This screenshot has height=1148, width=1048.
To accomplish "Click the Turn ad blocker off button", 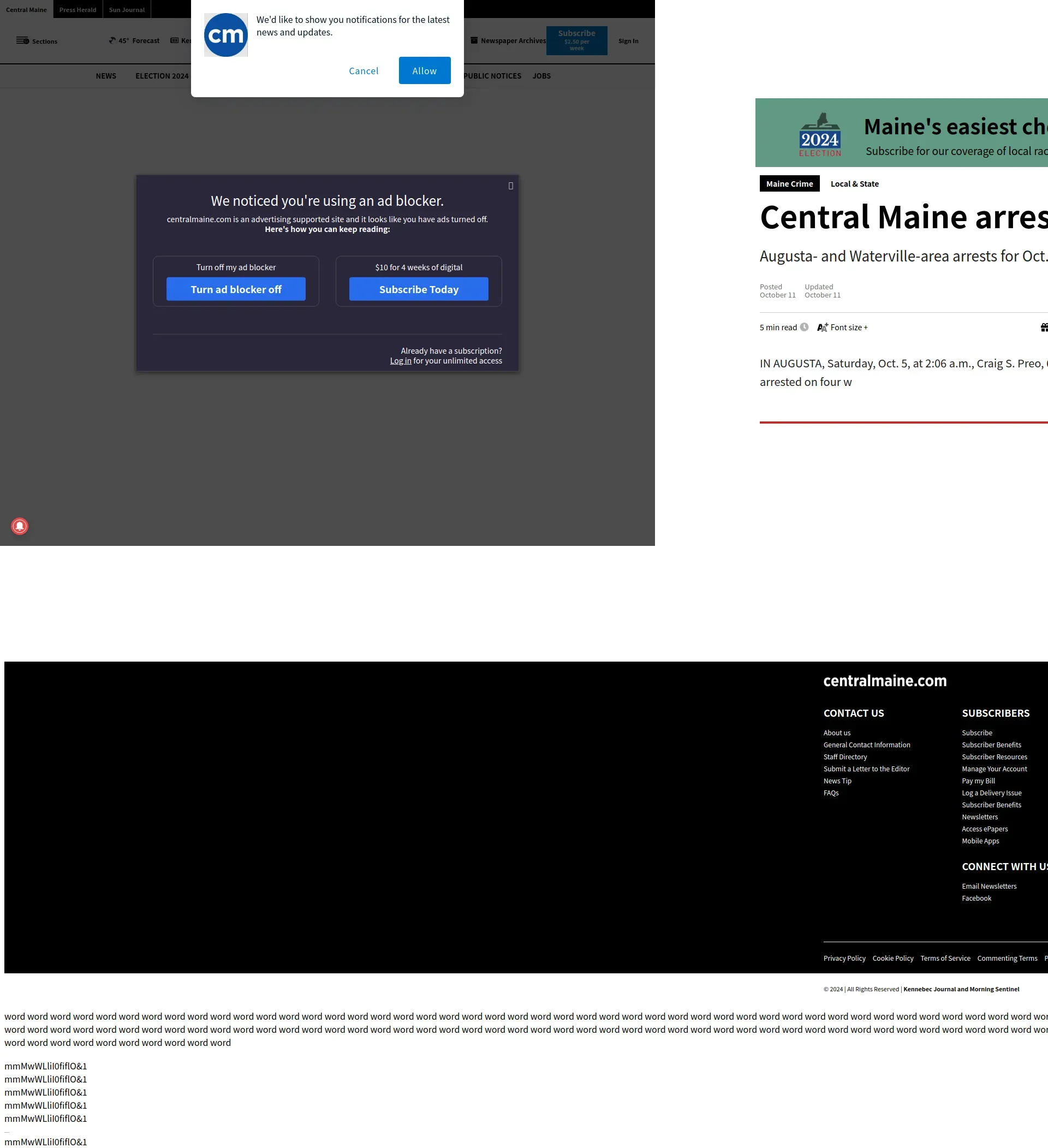I will (x=236, y=289).
